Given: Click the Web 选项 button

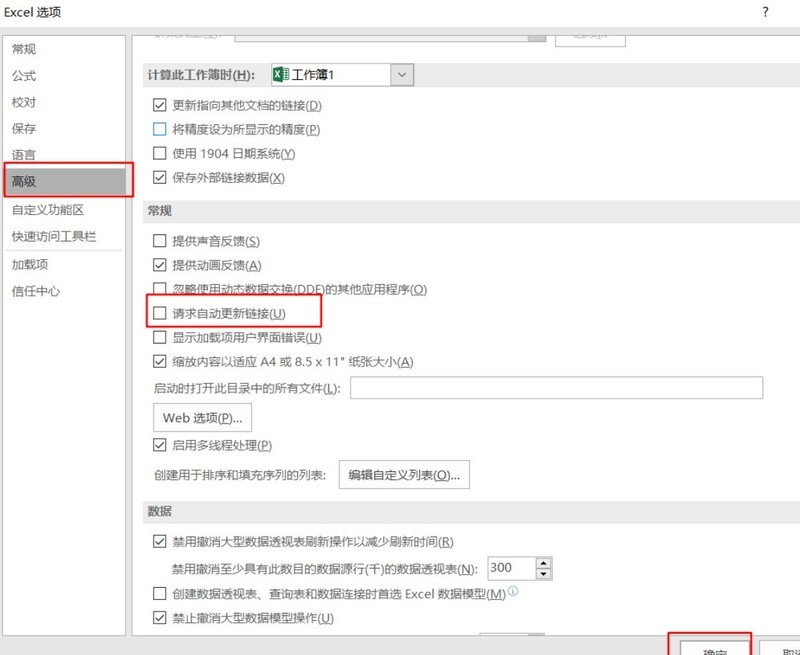Looking at the screenshot, I should (x=204, y=418).
